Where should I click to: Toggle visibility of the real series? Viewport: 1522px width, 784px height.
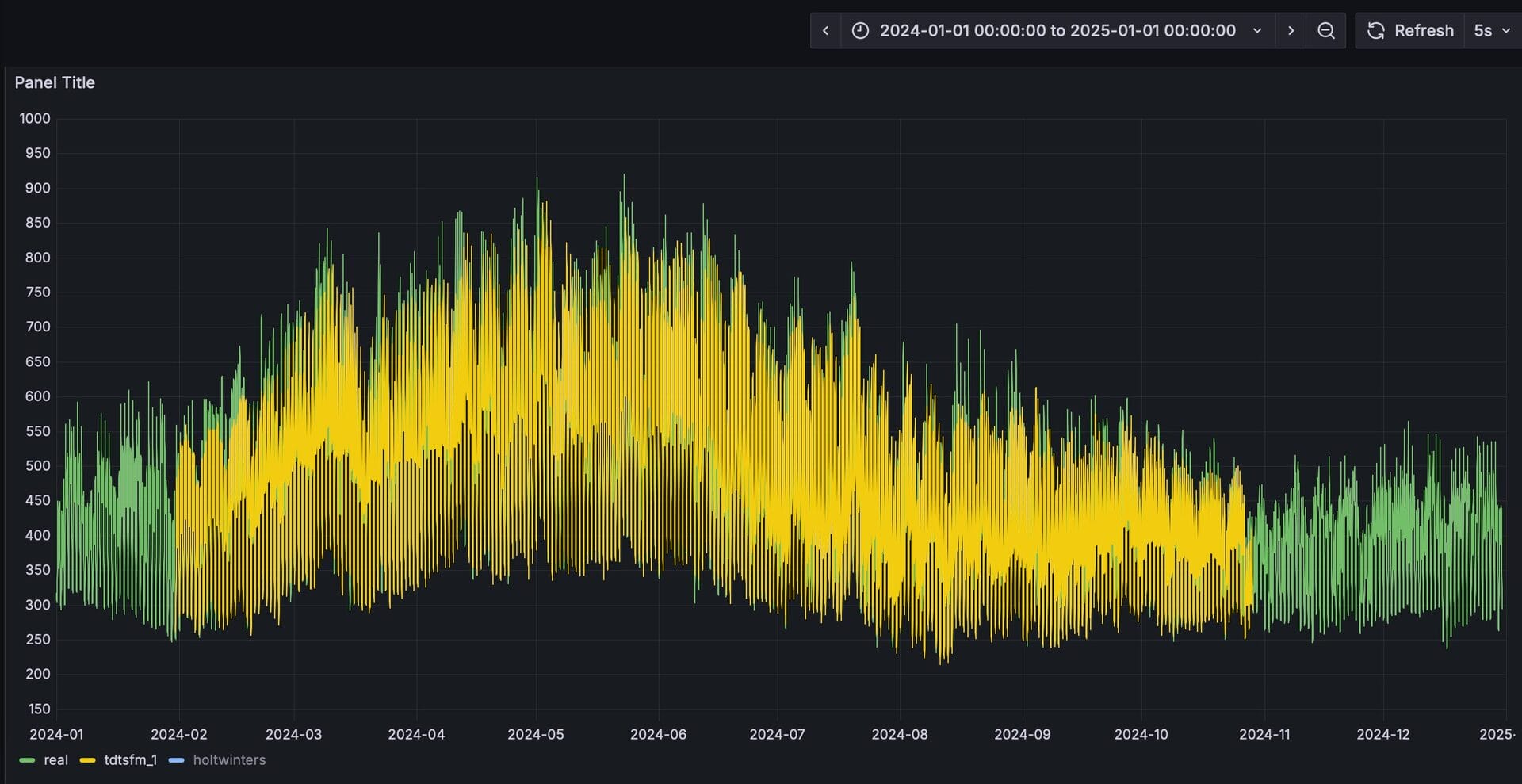pos(55,759)
